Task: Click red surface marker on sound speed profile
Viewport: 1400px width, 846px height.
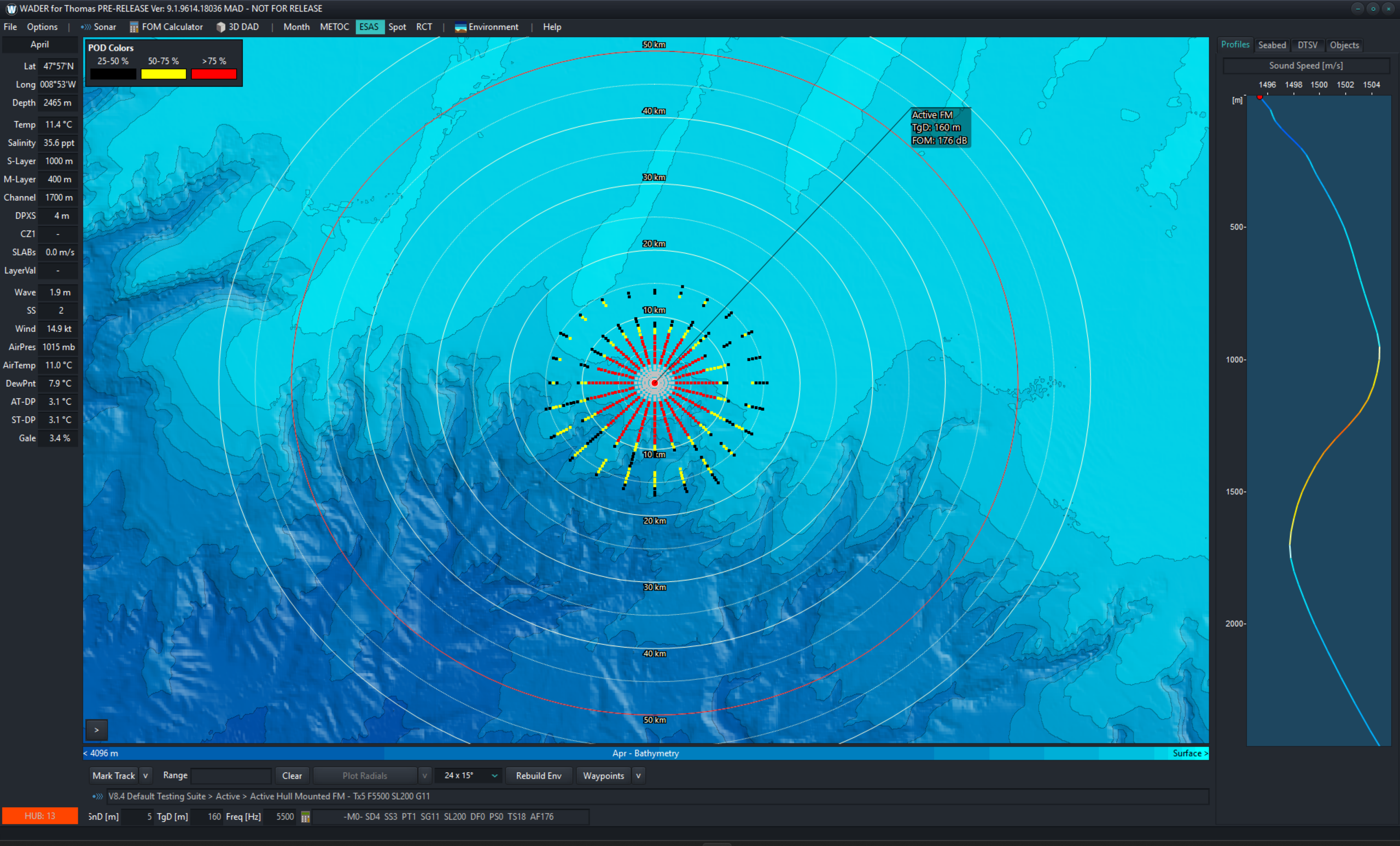Action: click(x=1259, y=97)
